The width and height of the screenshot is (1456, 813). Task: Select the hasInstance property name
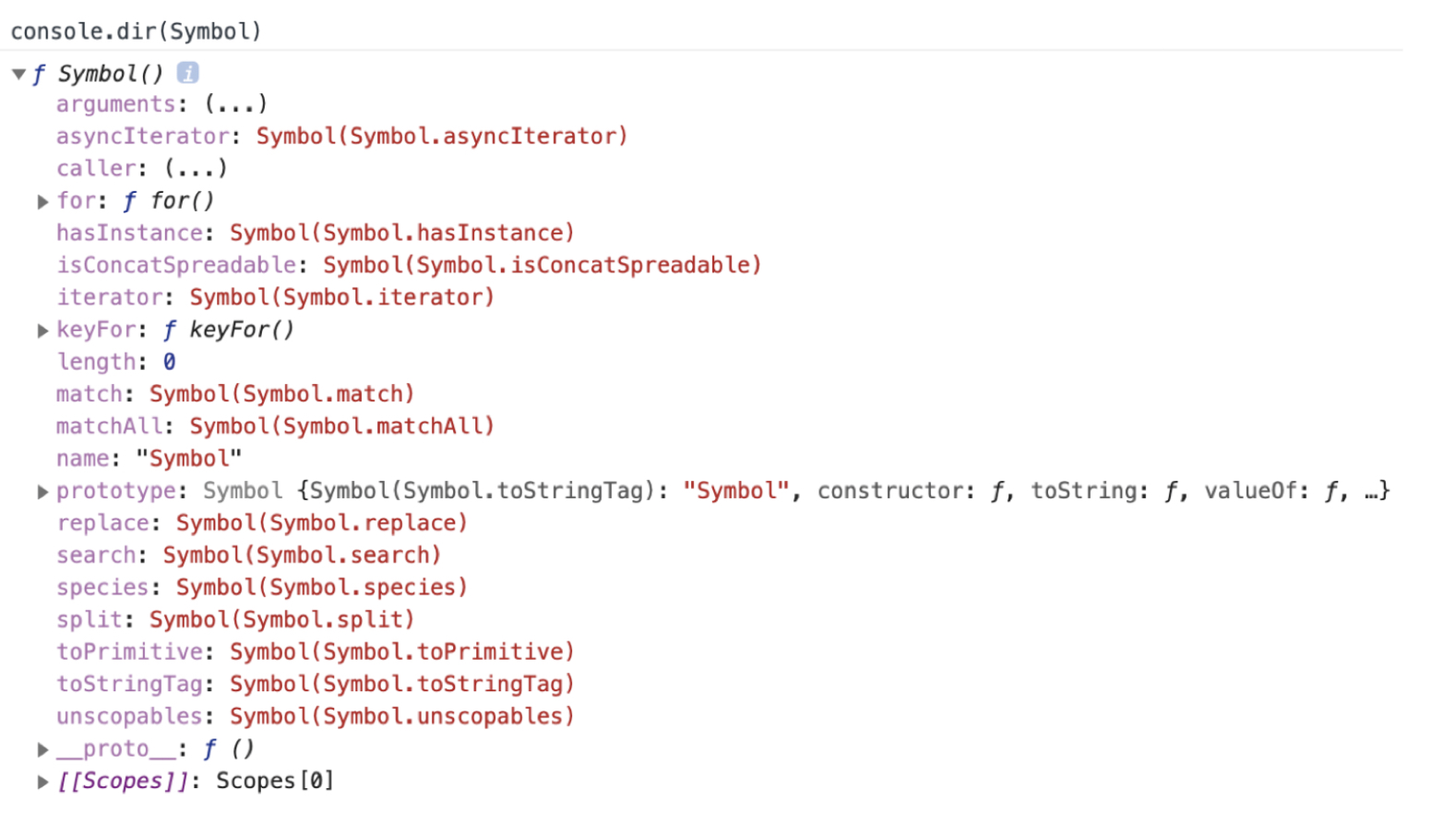point(129,233)
